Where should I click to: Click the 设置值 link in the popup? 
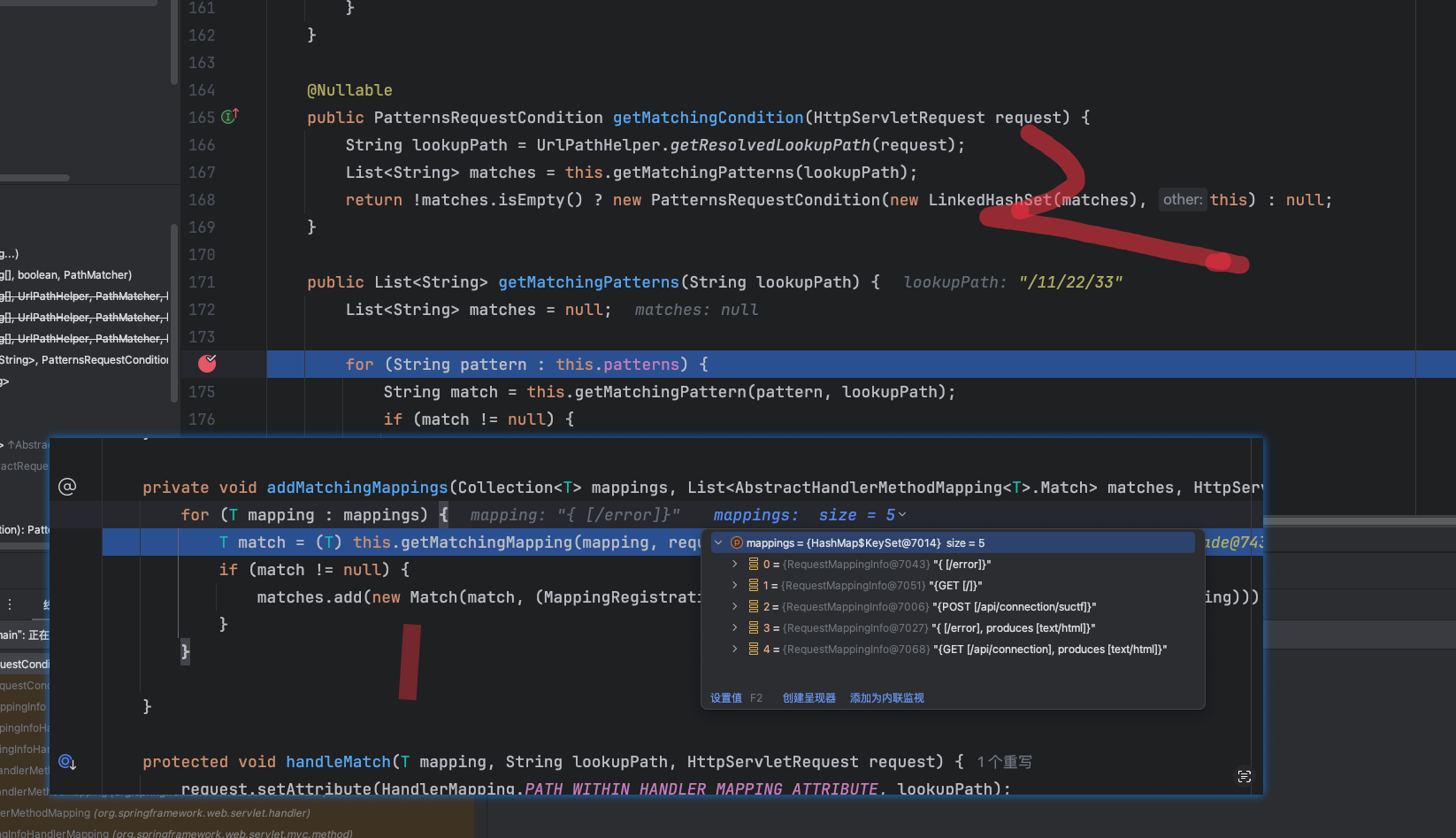tap(726, 698)
